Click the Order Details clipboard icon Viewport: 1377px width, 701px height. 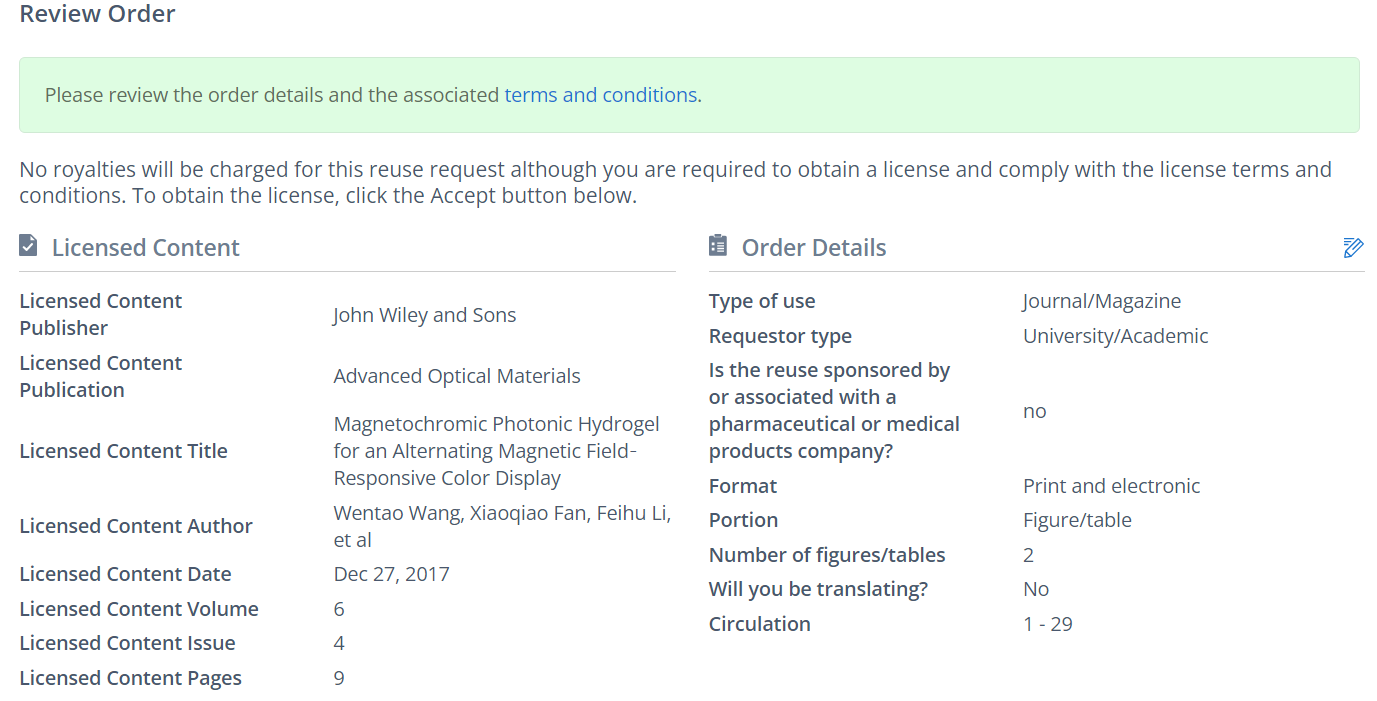pos(718,246)
